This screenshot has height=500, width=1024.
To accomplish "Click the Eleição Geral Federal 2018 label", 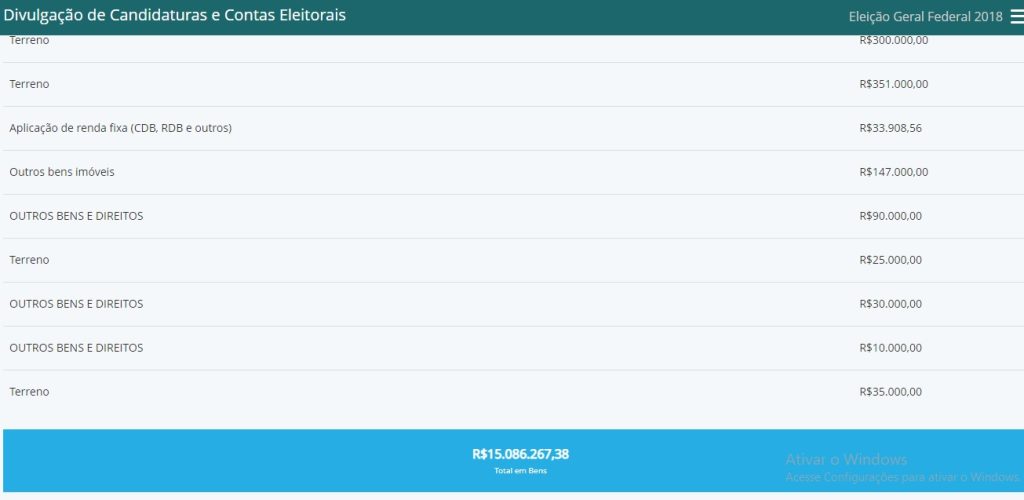I will [x=925, y=17].
